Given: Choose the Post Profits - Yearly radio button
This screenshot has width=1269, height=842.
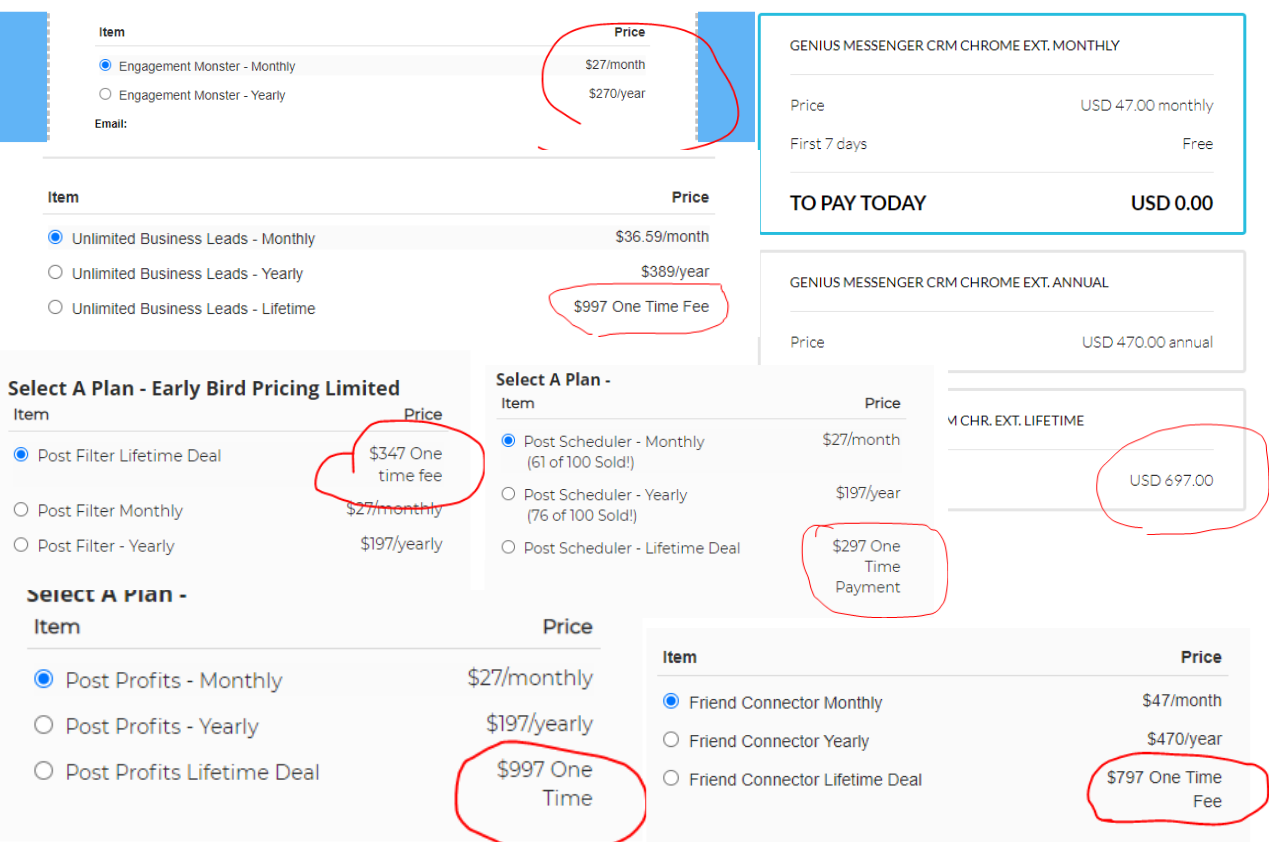Looking at the screenshot, I should pos(43,725).
